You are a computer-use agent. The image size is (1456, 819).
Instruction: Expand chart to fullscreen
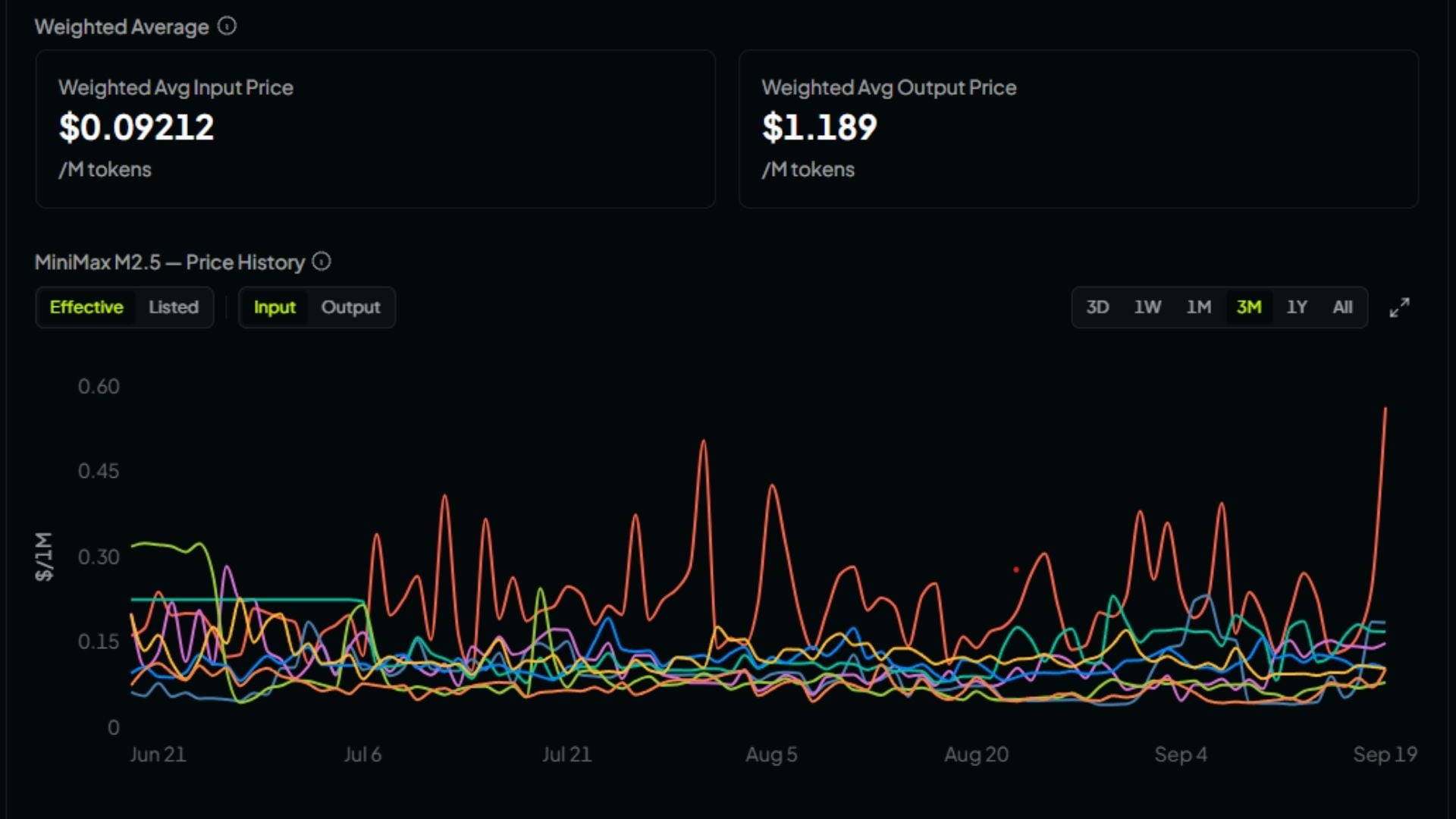[1399, 307]
